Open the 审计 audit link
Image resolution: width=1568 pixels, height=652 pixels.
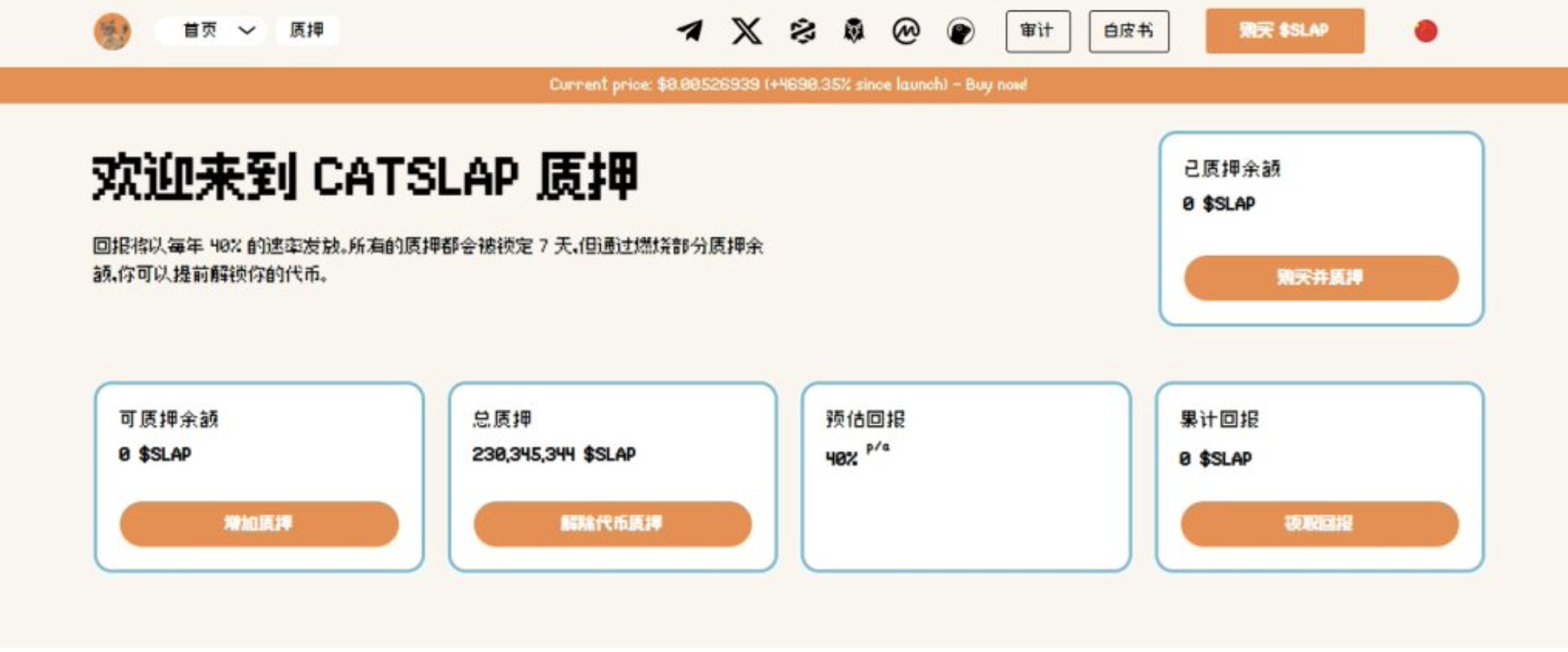tap(1037, 32)
